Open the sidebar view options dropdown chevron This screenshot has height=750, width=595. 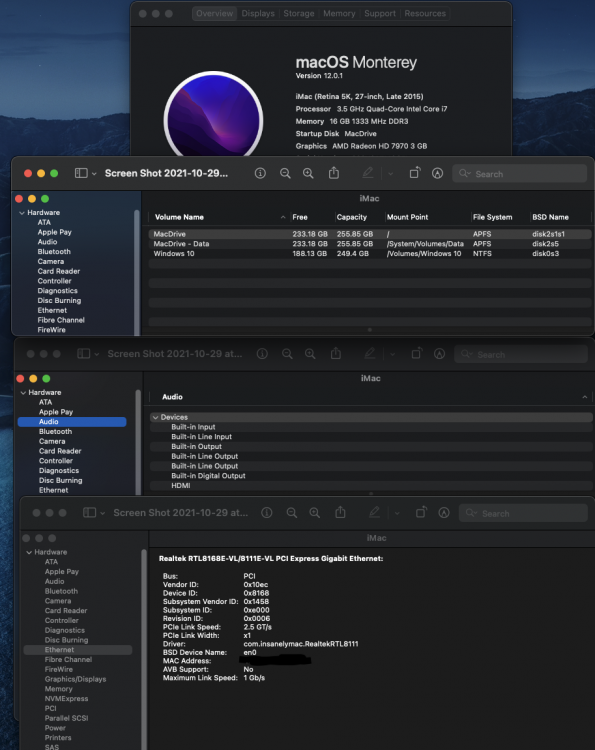coord(94,174)
